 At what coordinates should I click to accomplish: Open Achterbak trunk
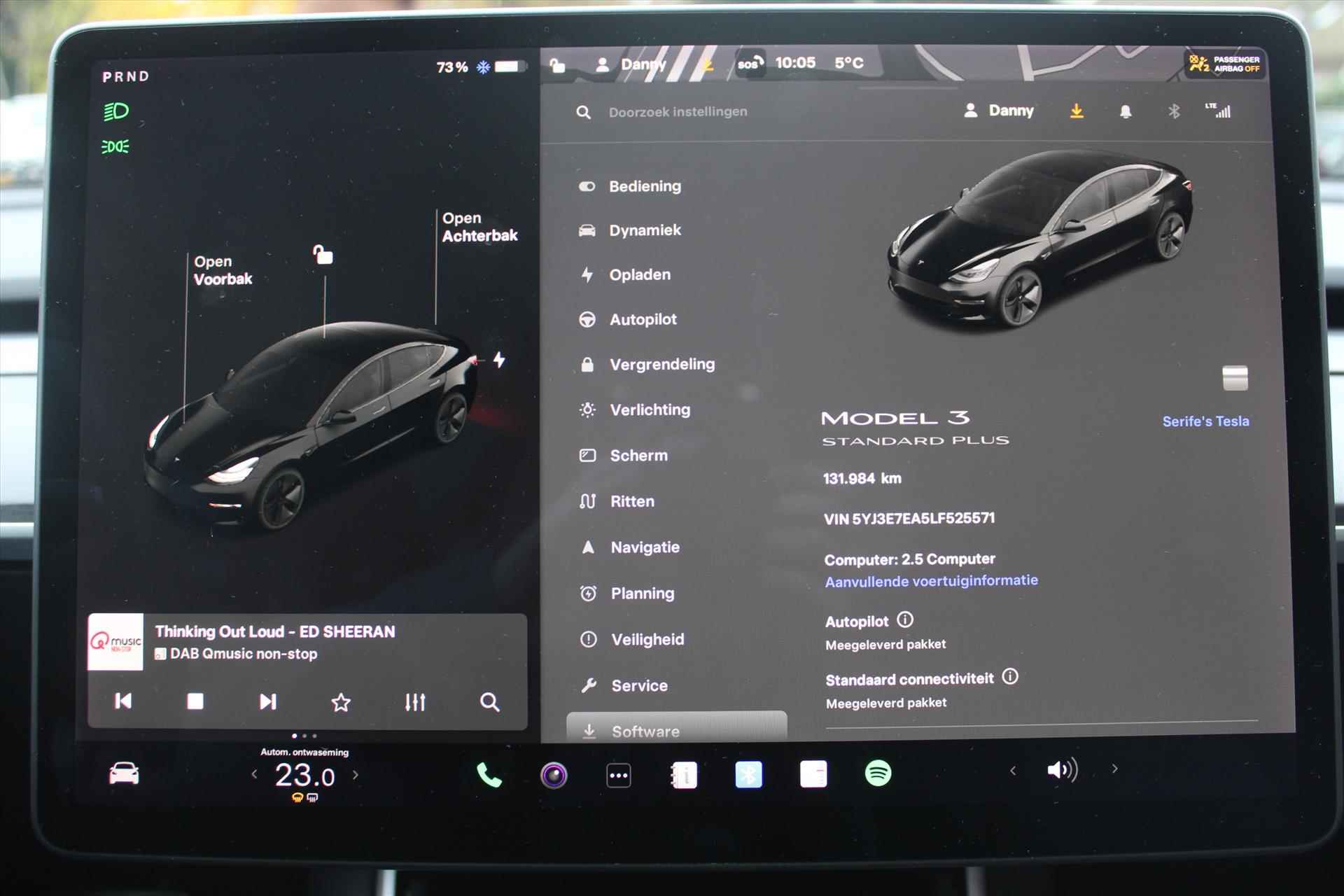(479, 227)
